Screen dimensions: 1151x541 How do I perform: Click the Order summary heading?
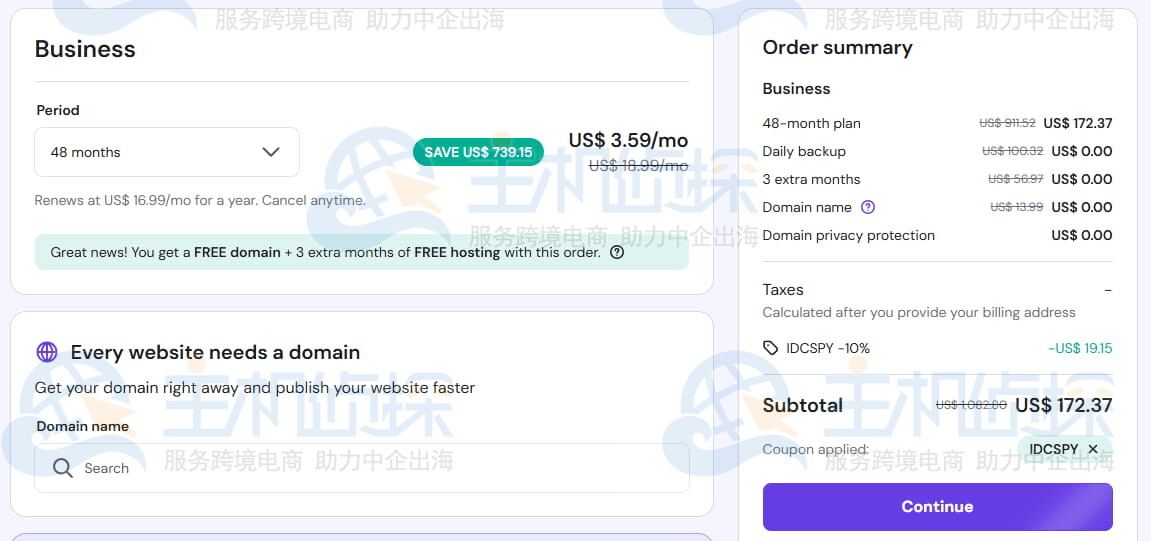click(837, 47)
